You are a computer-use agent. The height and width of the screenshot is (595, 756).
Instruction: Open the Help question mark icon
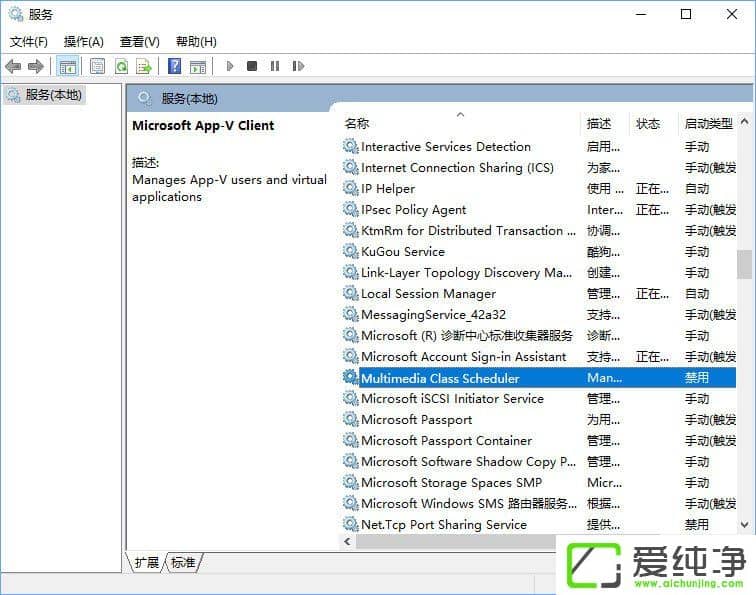tap(175, 66)
